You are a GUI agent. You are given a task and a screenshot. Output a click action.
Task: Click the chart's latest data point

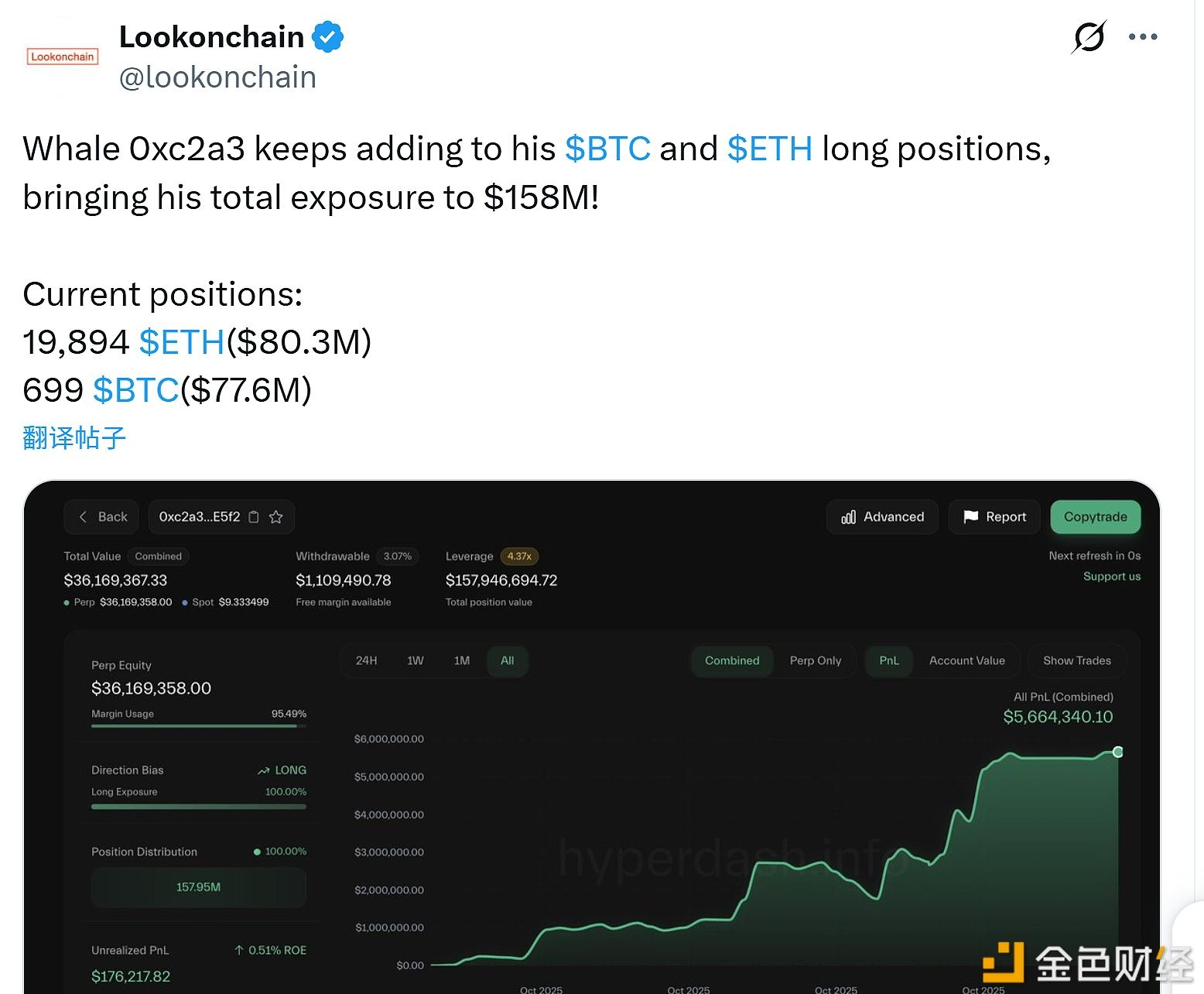tap(1117, 752)
